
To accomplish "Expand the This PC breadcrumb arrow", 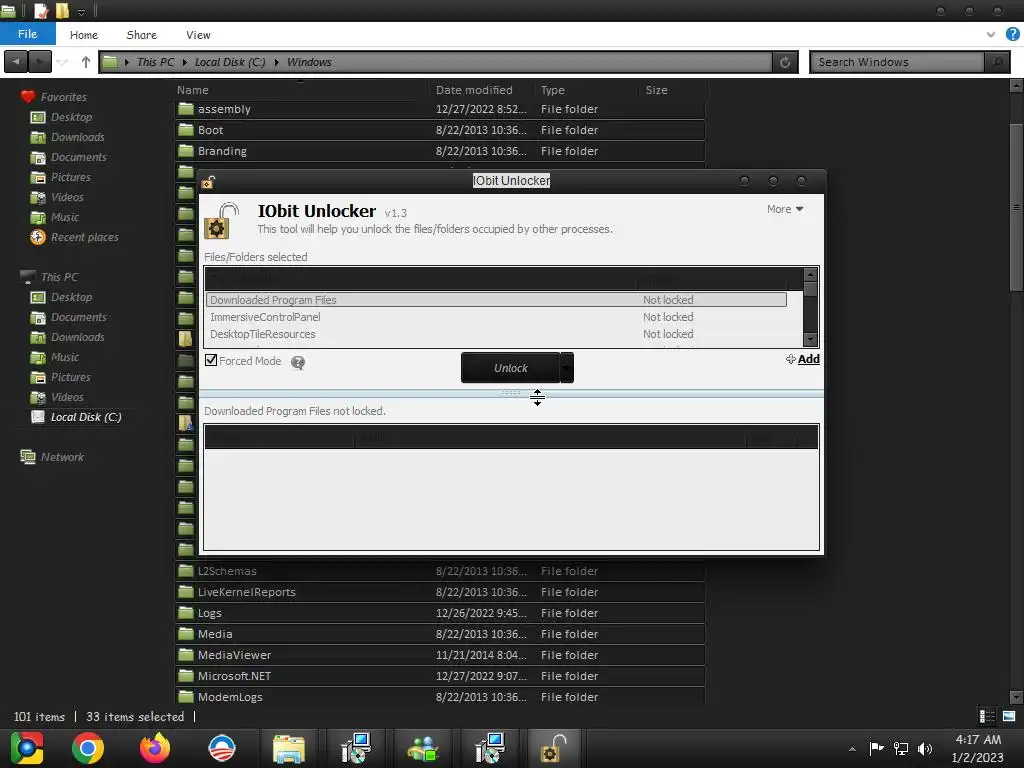I will [x=185, y=62].
